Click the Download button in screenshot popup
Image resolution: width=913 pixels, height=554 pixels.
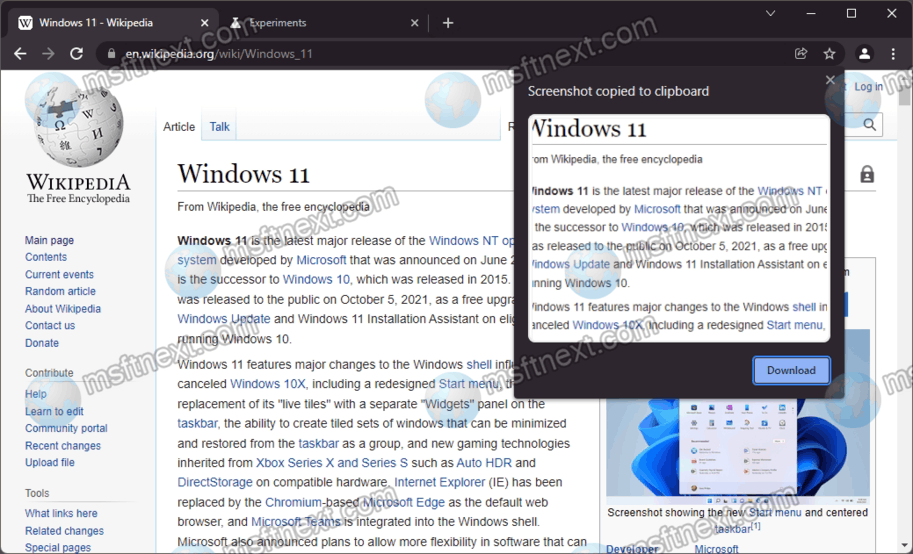(791, 370)
